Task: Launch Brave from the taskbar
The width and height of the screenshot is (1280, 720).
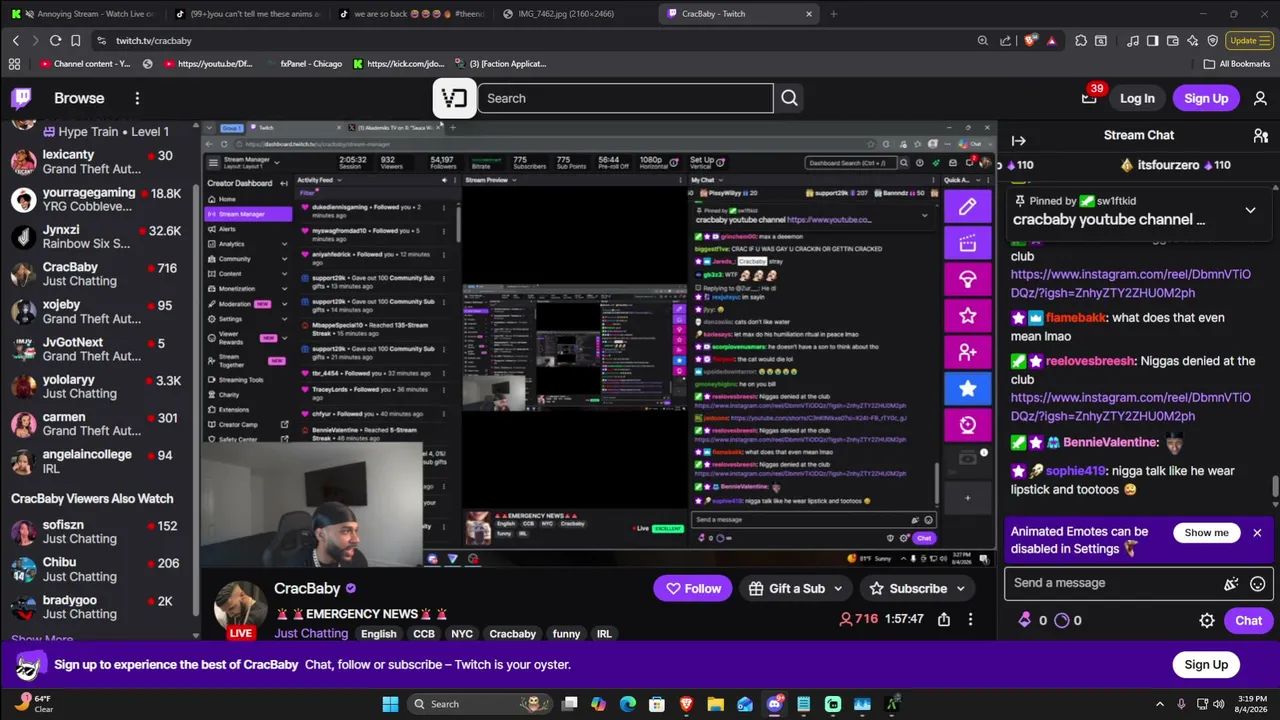Action: tap(686, 704)
